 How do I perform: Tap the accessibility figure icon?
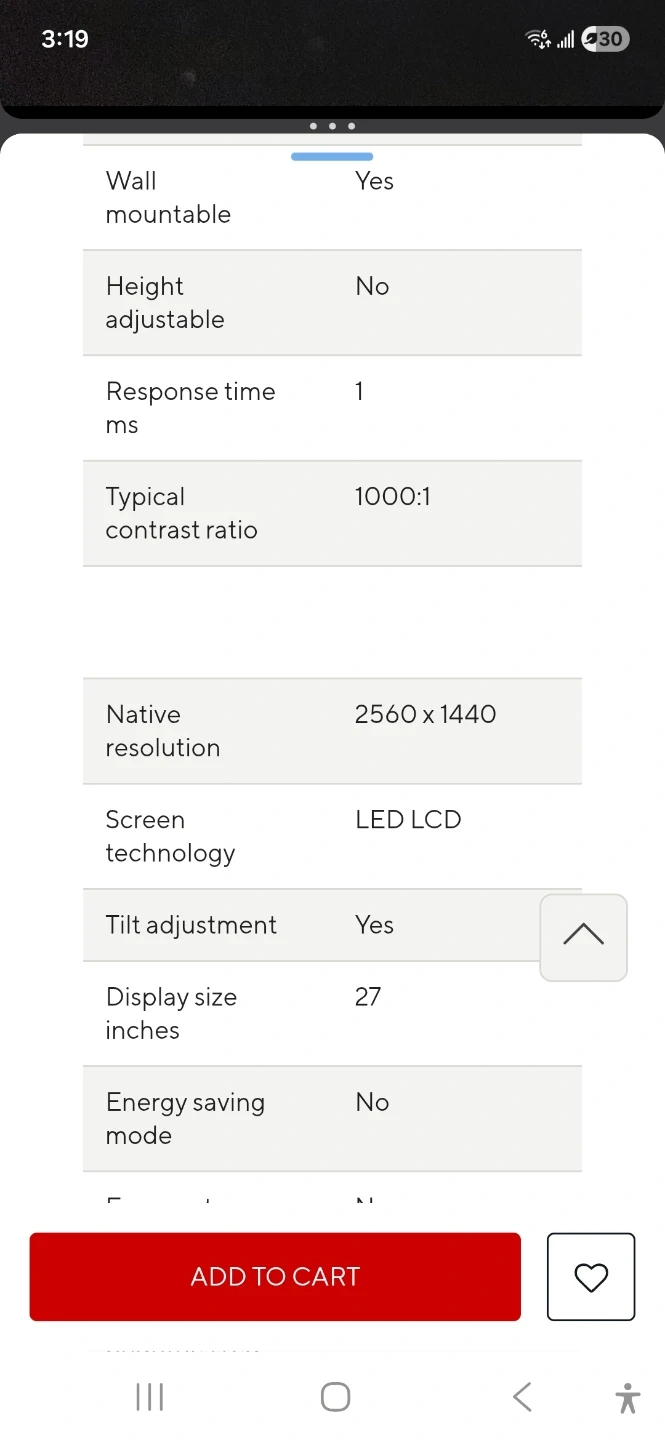click(x=628, y=1397)
